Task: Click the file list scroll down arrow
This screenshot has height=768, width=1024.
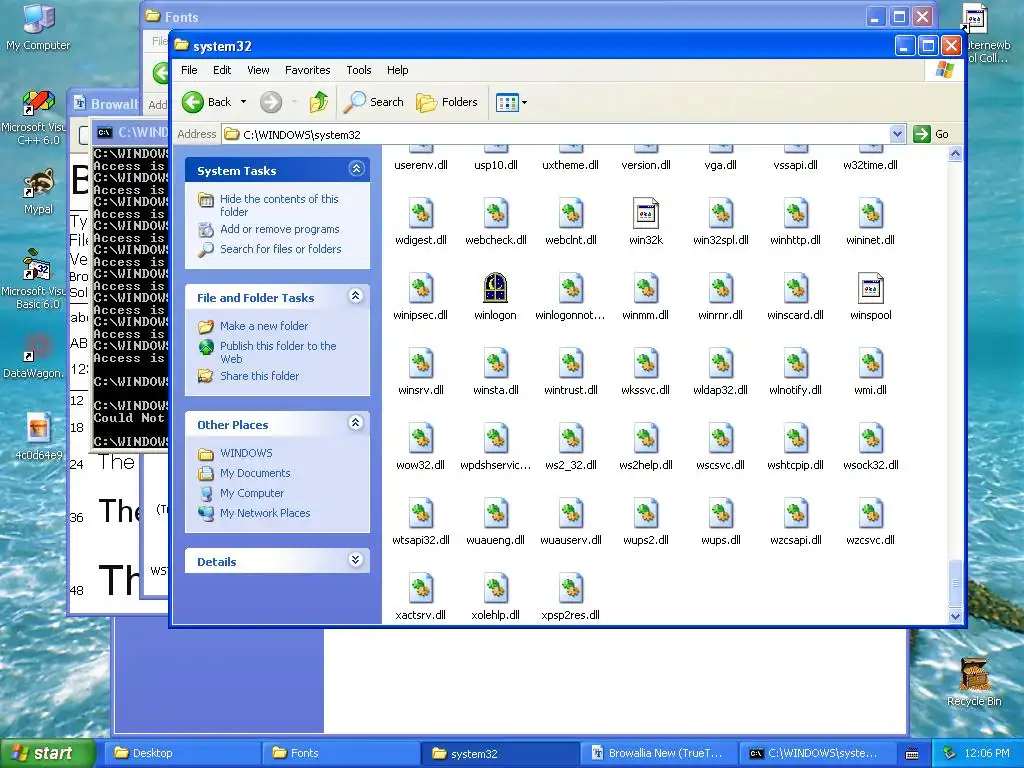Action: 955,616
